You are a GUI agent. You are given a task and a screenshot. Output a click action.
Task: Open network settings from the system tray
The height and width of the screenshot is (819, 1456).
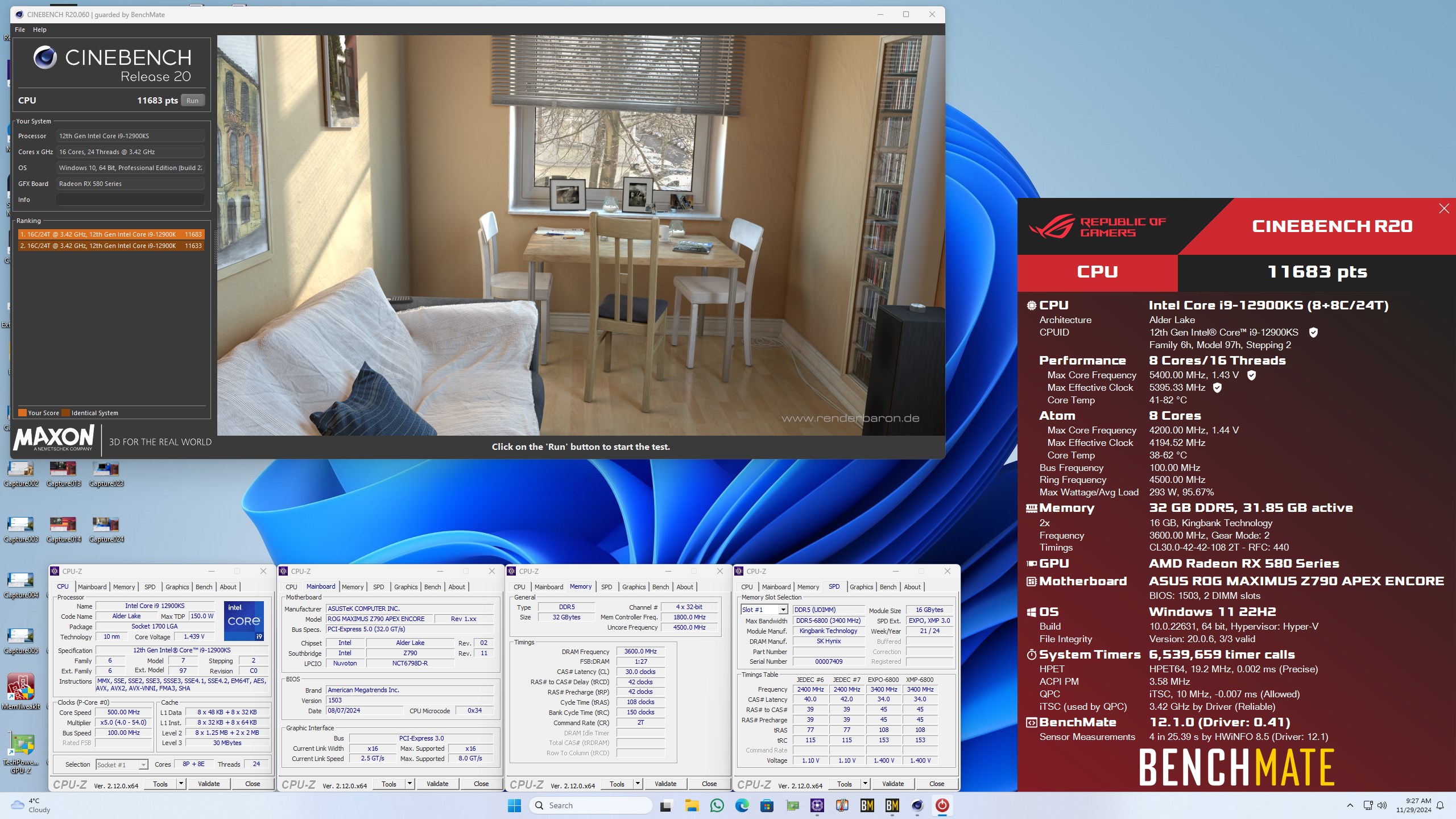pyautogui.click(x=1368, y=805)
